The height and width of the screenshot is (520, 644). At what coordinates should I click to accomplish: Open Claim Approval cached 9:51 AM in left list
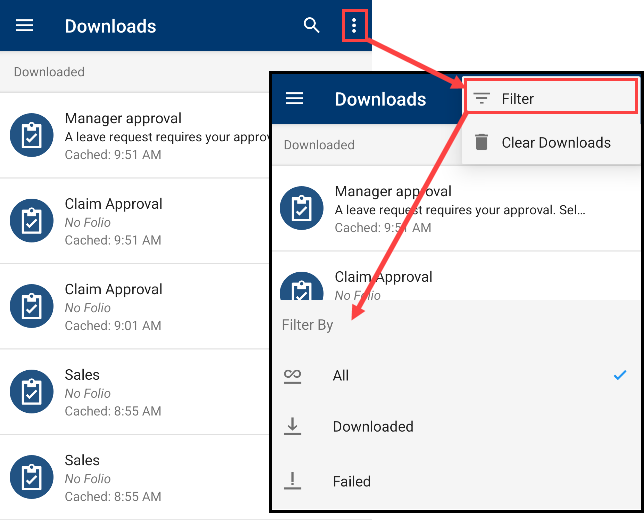(135, 221)
